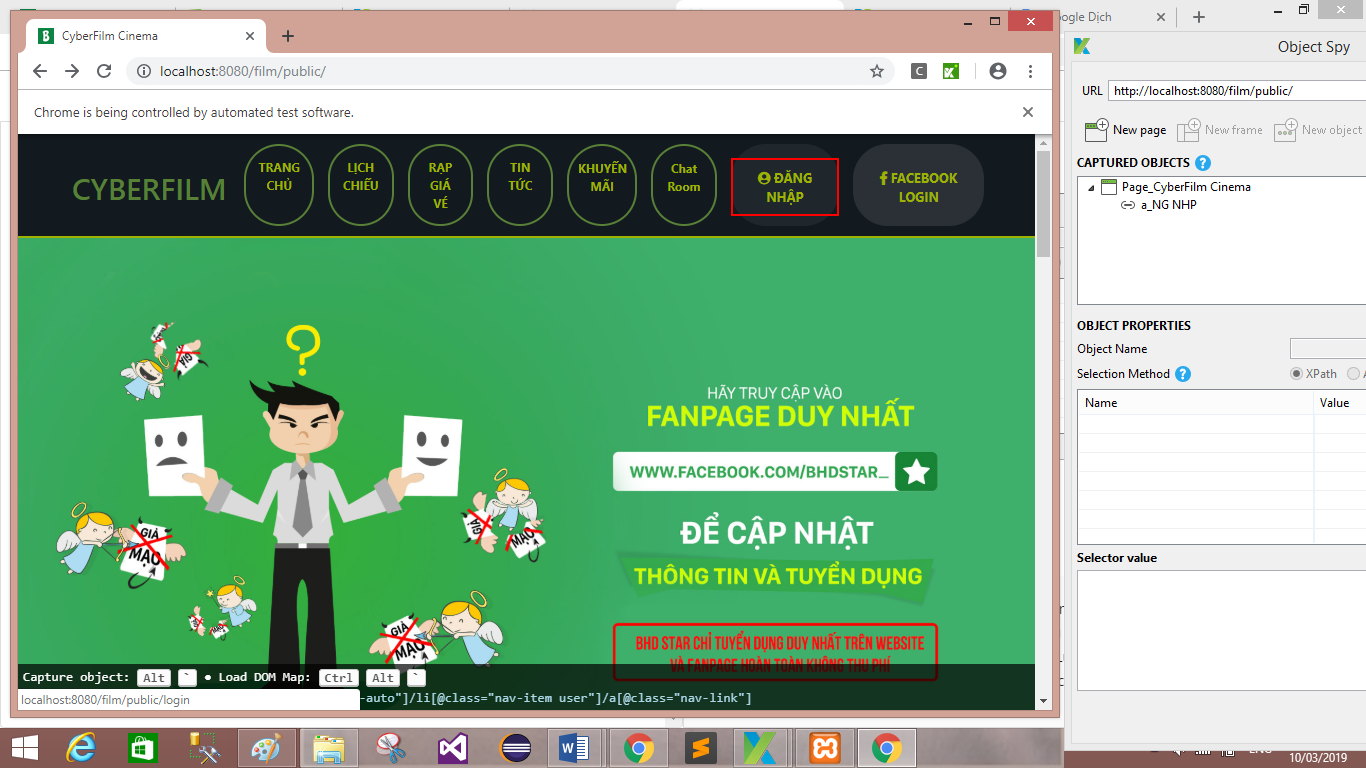Select the XPath radio button

click(x=1297, y=374)
